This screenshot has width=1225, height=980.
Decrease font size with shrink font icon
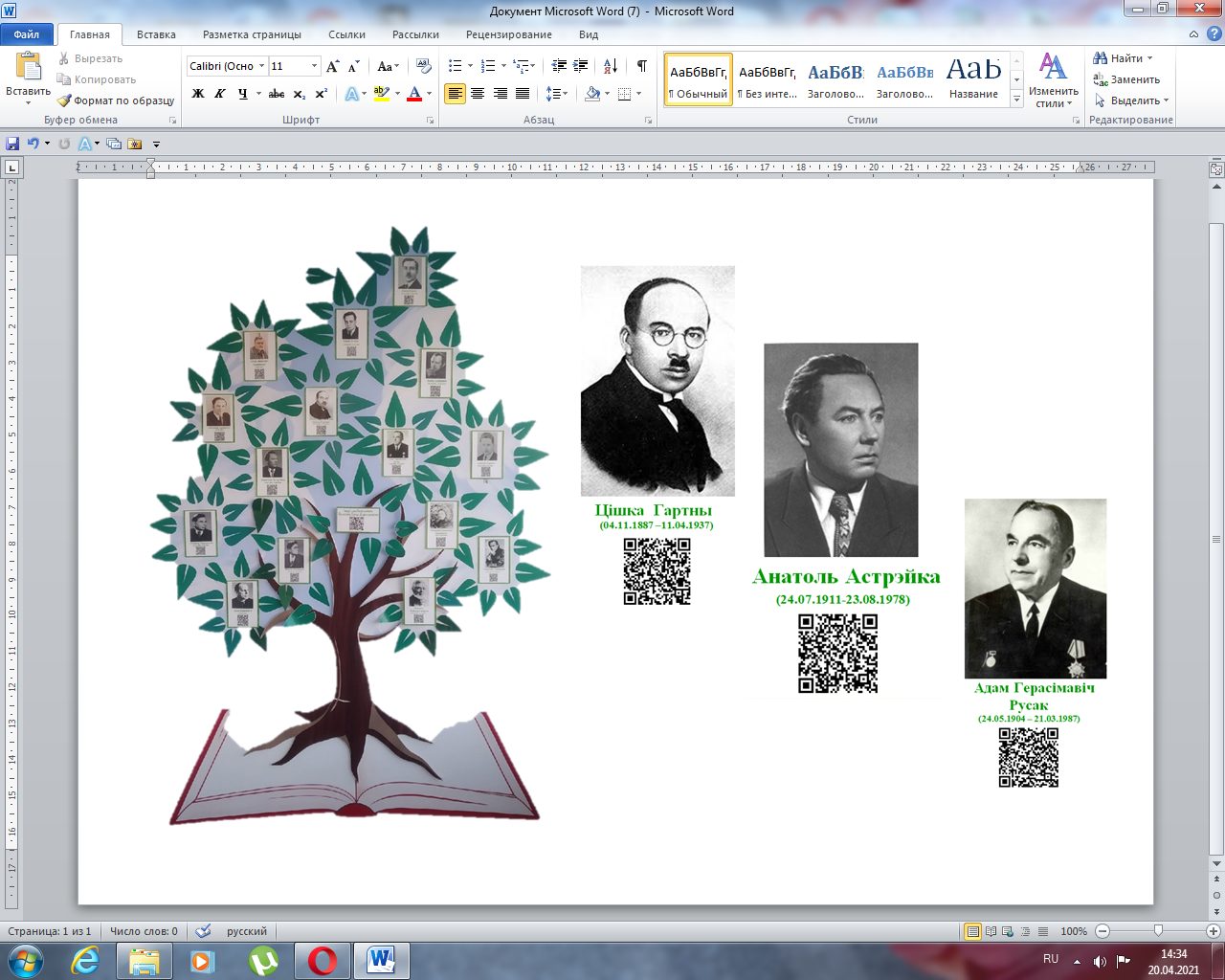pos(354,66)
